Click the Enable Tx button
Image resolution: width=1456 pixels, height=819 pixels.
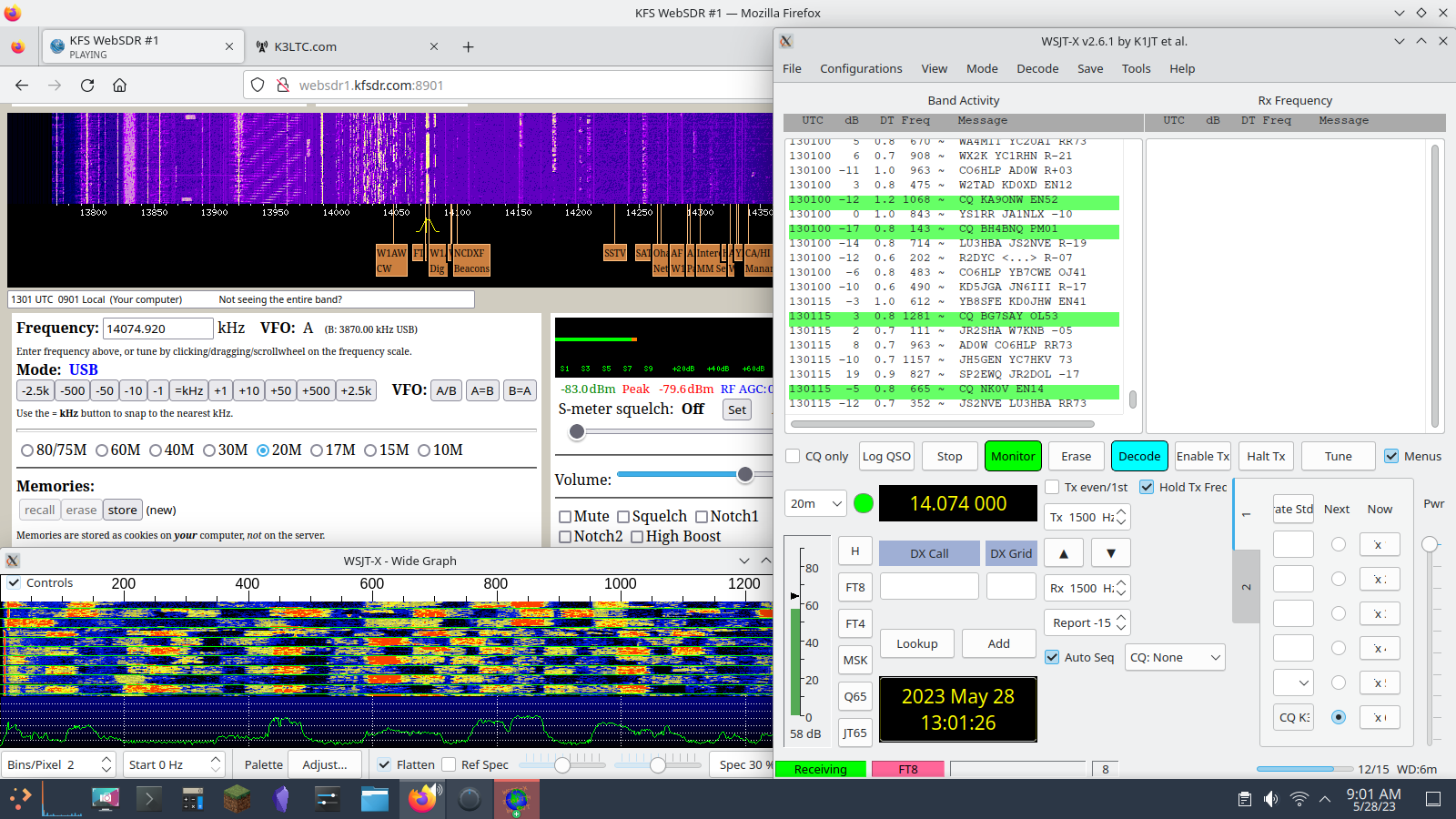pyautogui.click(x=1203, y=456)
